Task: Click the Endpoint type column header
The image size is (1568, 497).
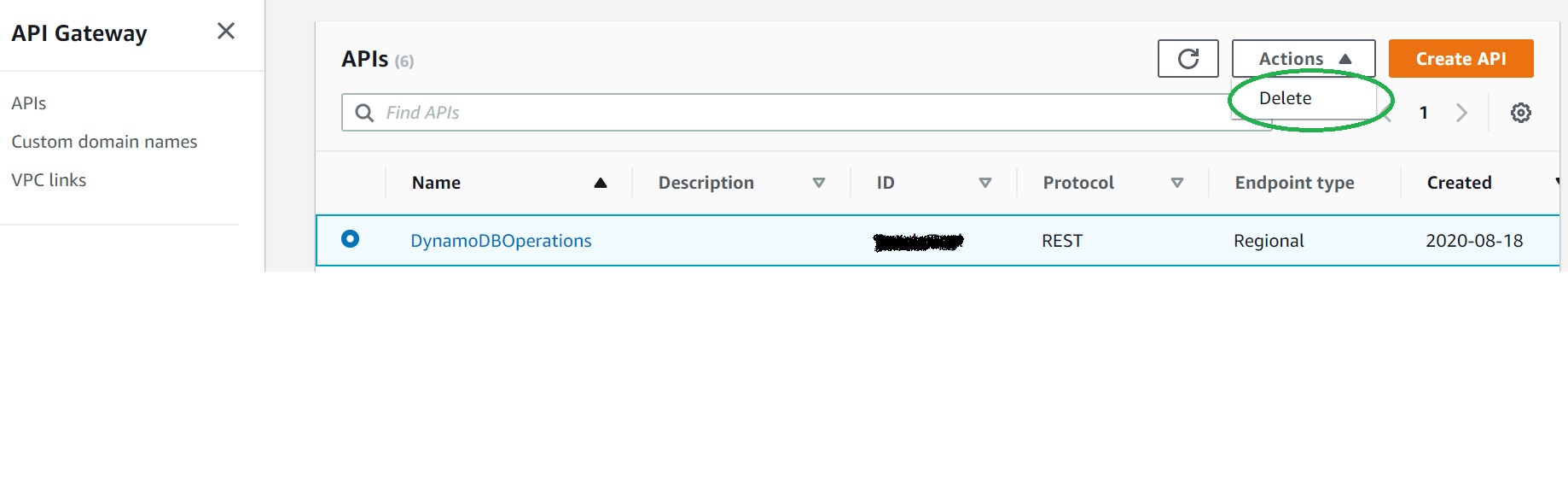Action: click(1294, 183)
